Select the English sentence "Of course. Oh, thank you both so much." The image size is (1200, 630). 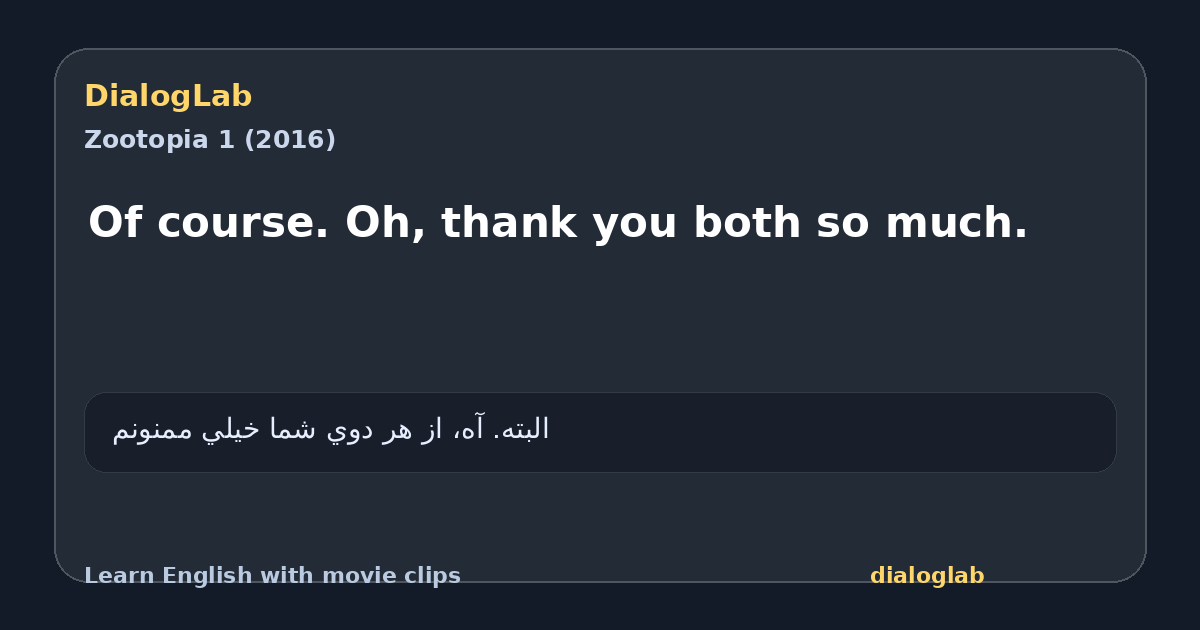point(558,223)
